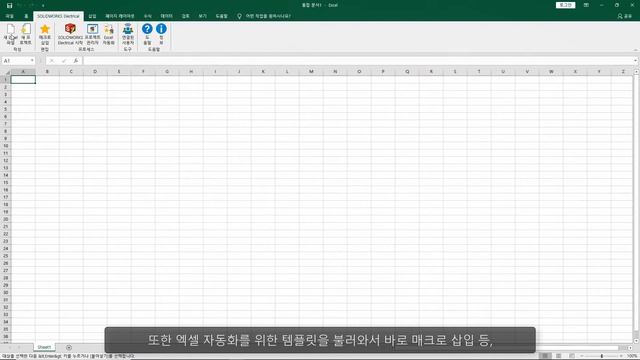Click the New Project icon
Viewport: 640px width, 360px height.
26,29
